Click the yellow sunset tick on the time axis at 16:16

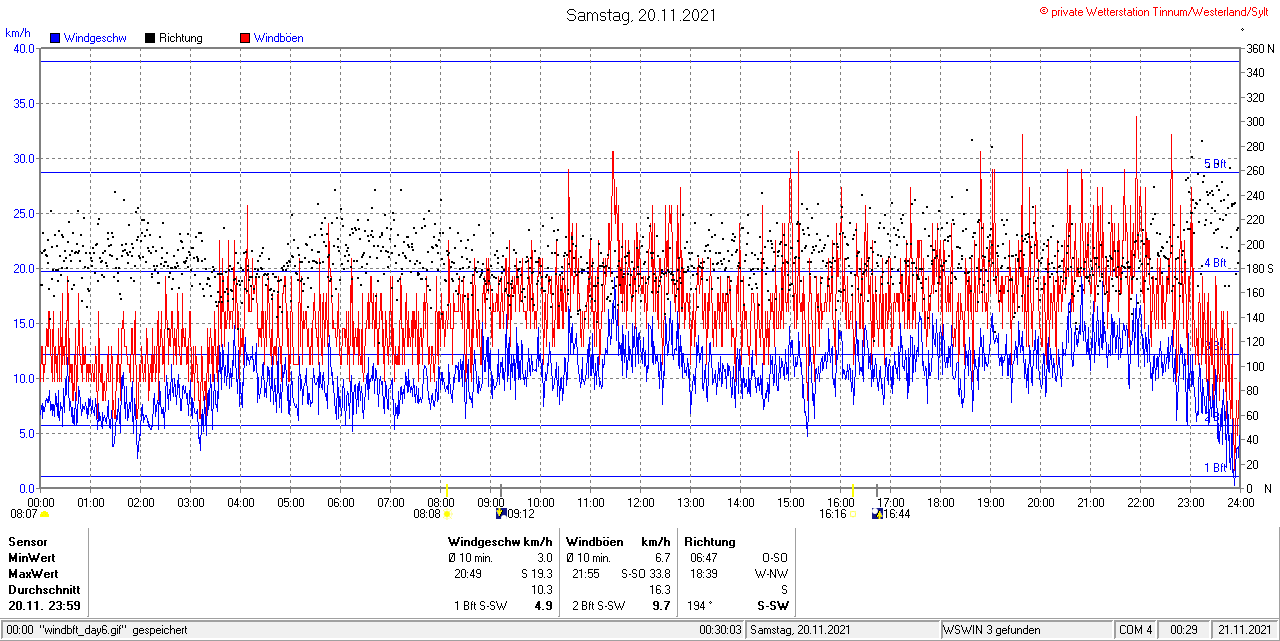852,488
